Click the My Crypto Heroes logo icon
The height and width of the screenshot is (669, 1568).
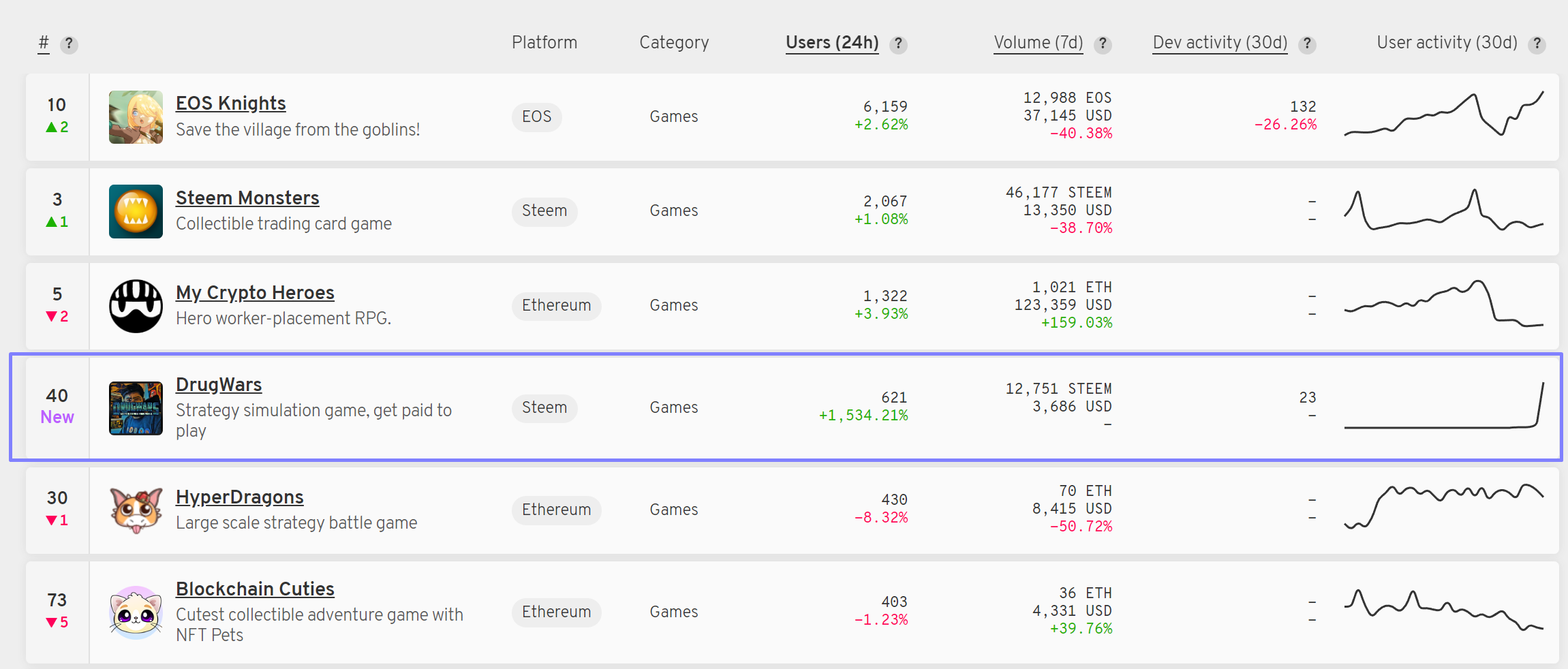pos(136,306)
